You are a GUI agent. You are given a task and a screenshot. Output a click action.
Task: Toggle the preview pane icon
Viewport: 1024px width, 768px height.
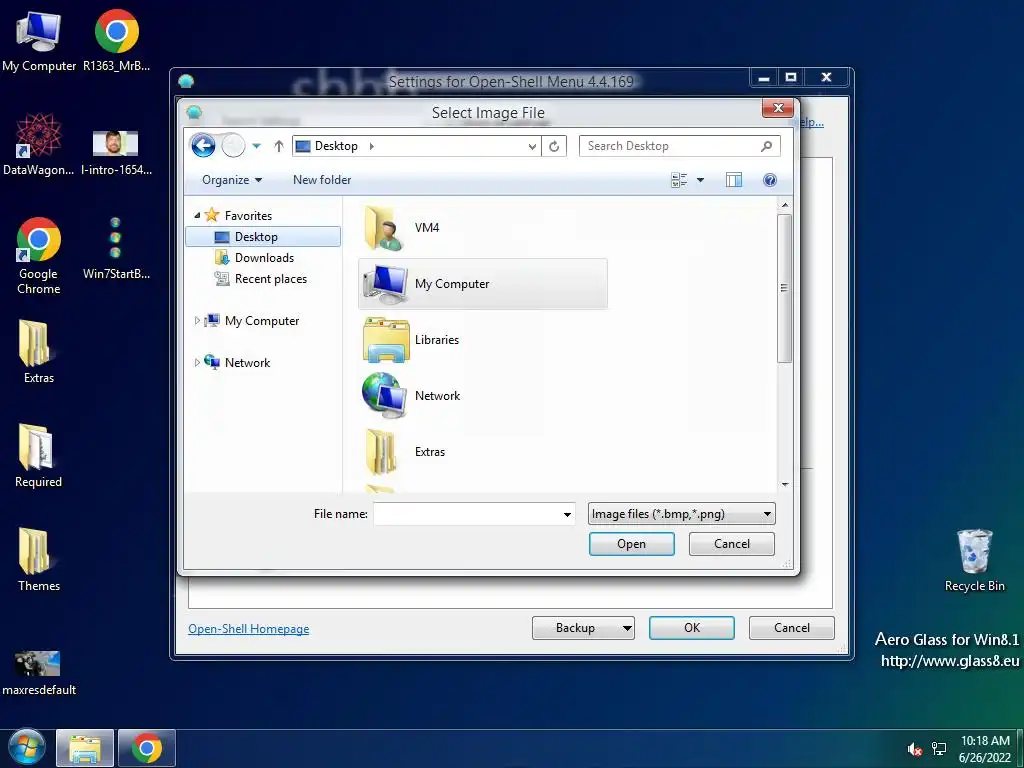734,180
